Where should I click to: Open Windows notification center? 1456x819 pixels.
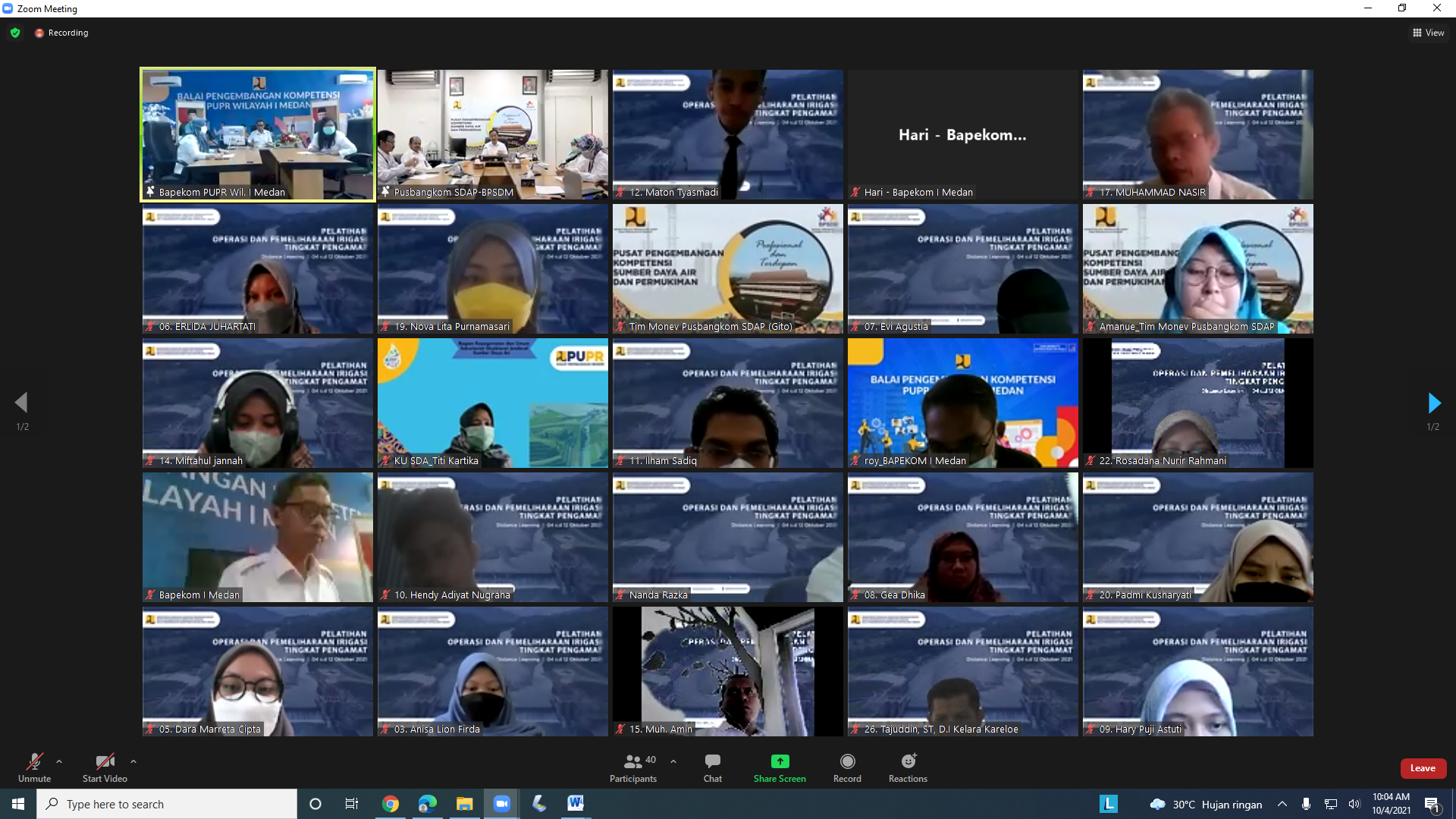1432,804
